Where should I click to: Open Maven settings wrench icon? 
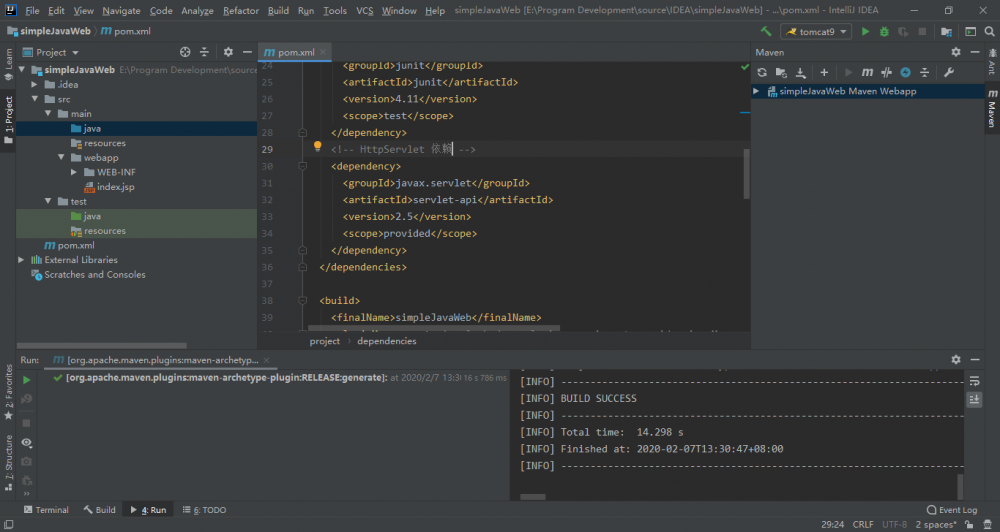click(949, 73)
